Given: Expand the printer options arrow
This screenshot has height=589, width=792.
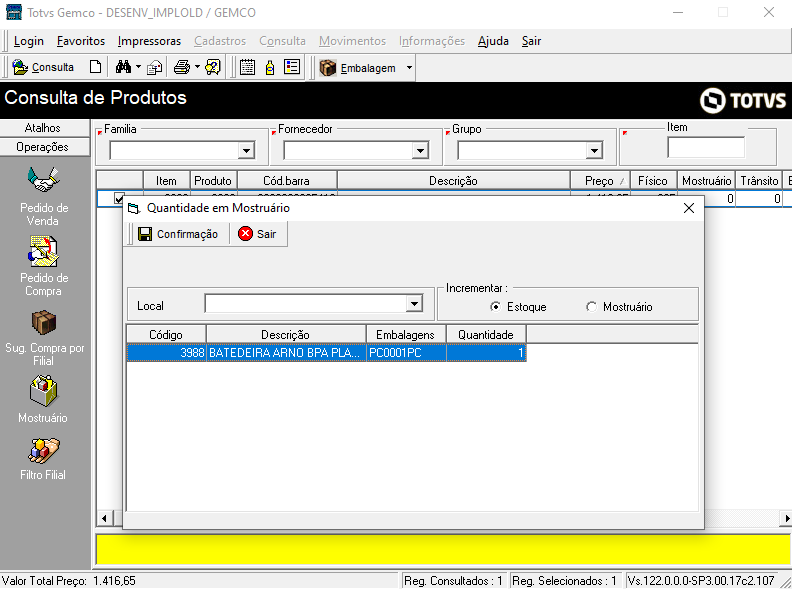Looking at the screenshot, I should (x=197, y=67).
